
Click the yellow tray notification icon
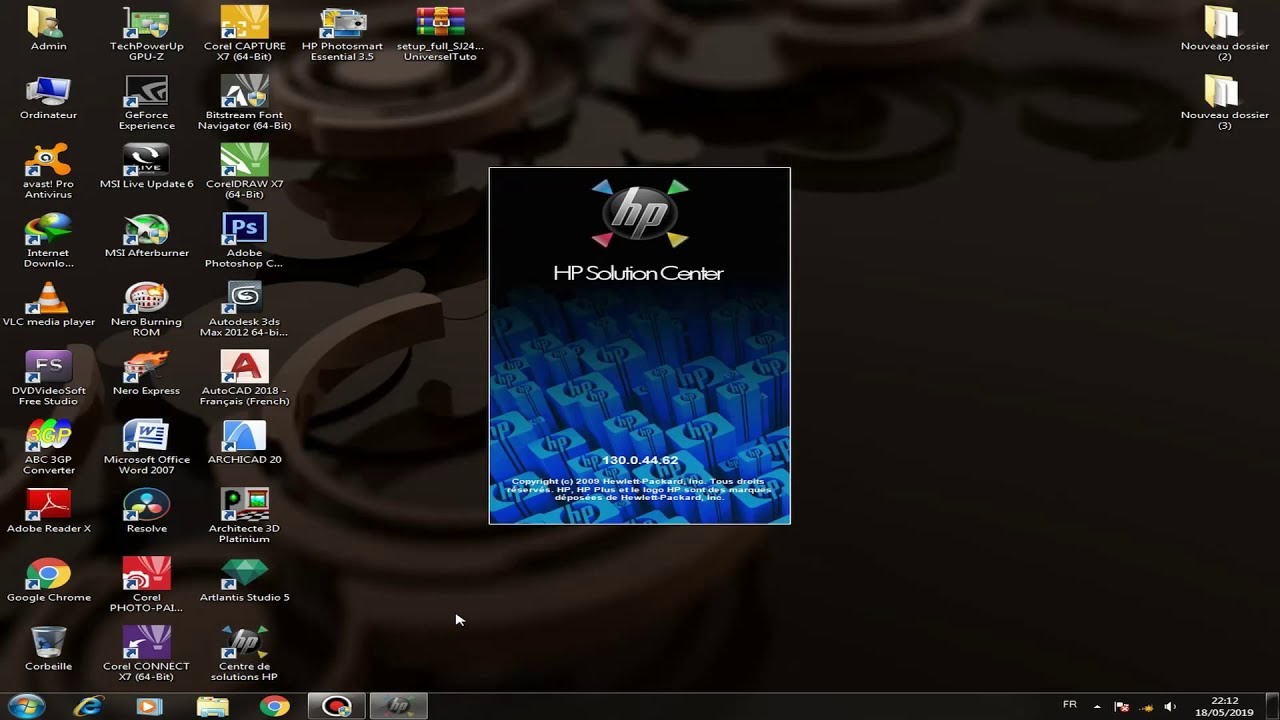1146,707
